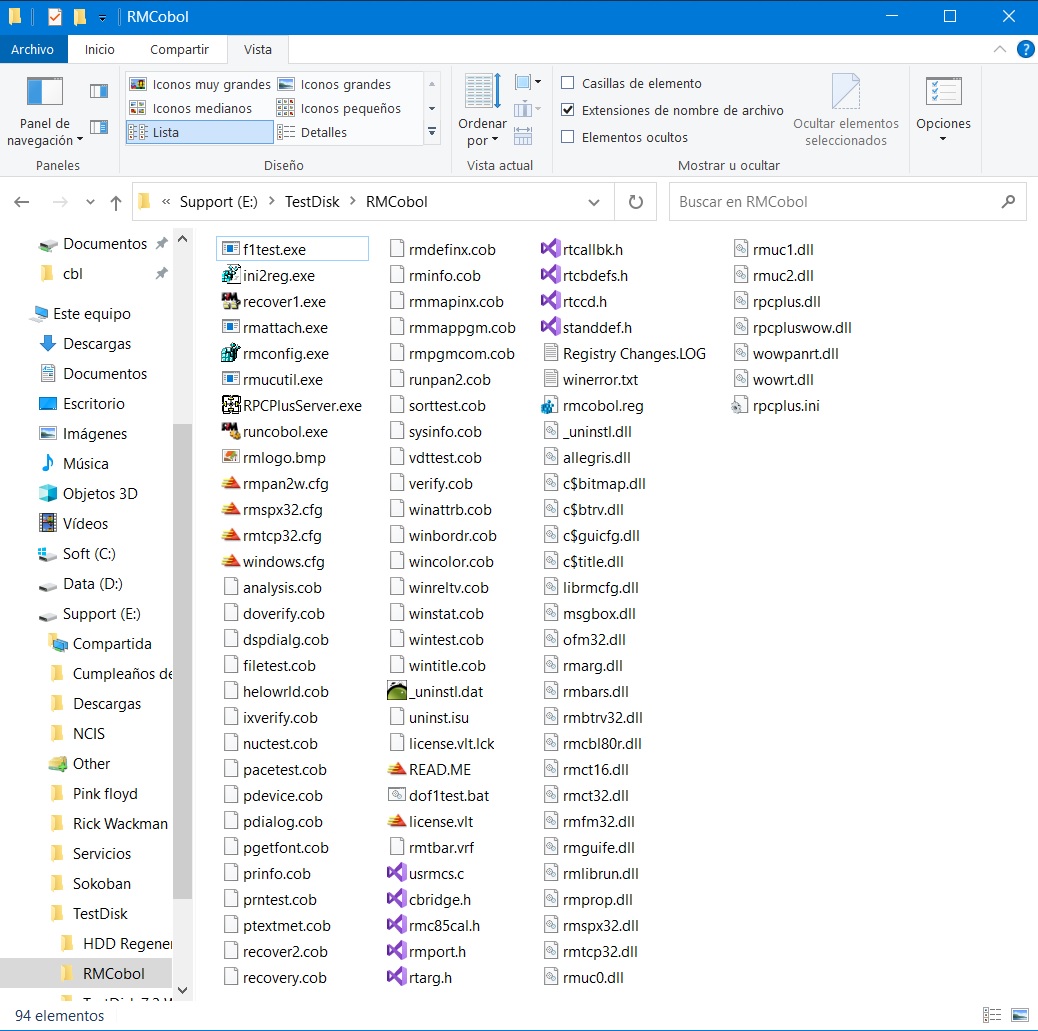Select the Vista ribbon tab
Screen dimensions: 1038x1031
coord(258,49)
